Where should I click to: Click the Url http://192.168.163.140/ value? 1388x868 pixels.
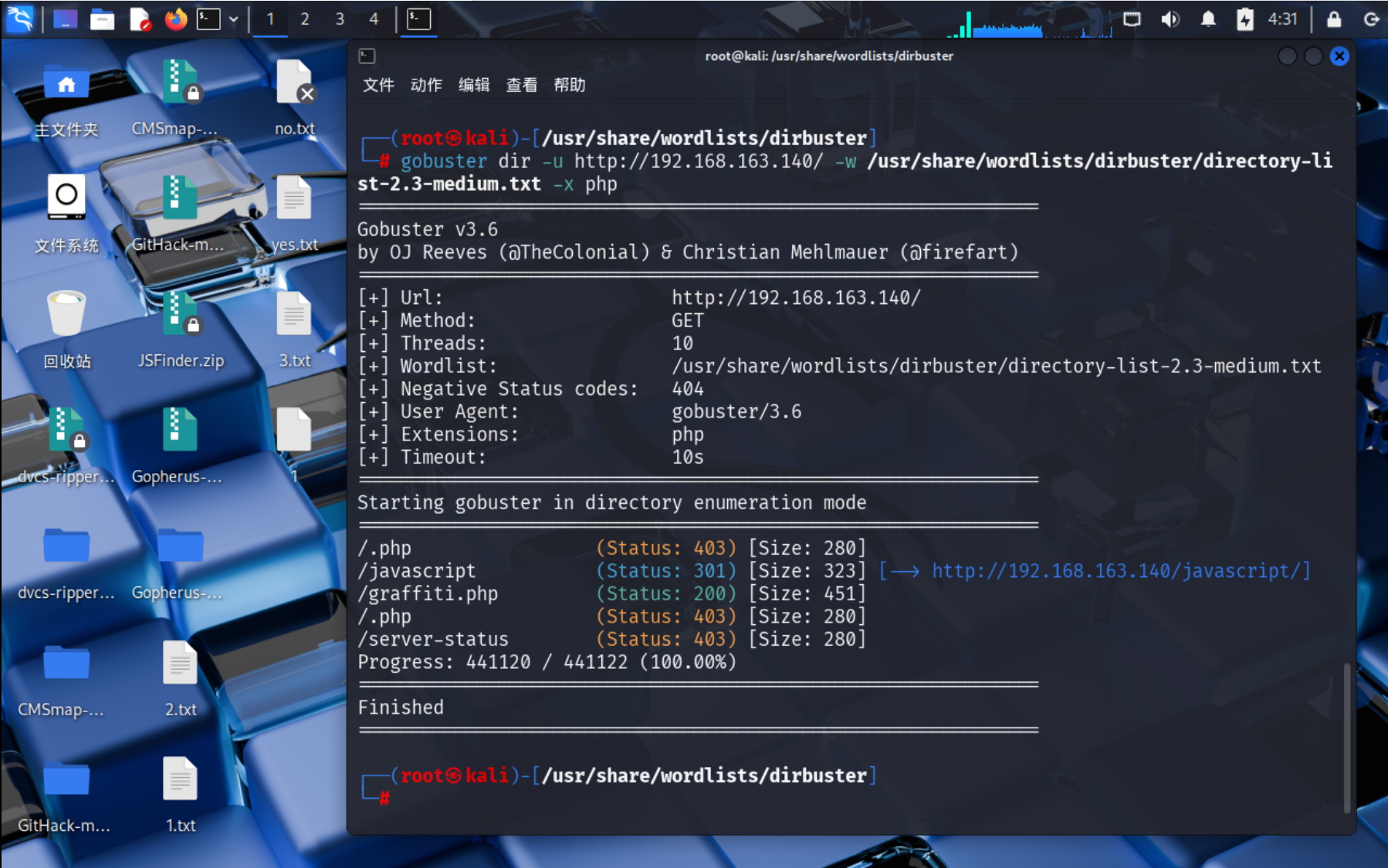[x=796, y=298]
